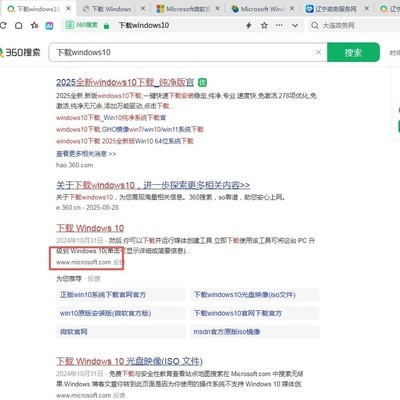Click the address bar text 下载windows10
400x400 pixels.
144,25
